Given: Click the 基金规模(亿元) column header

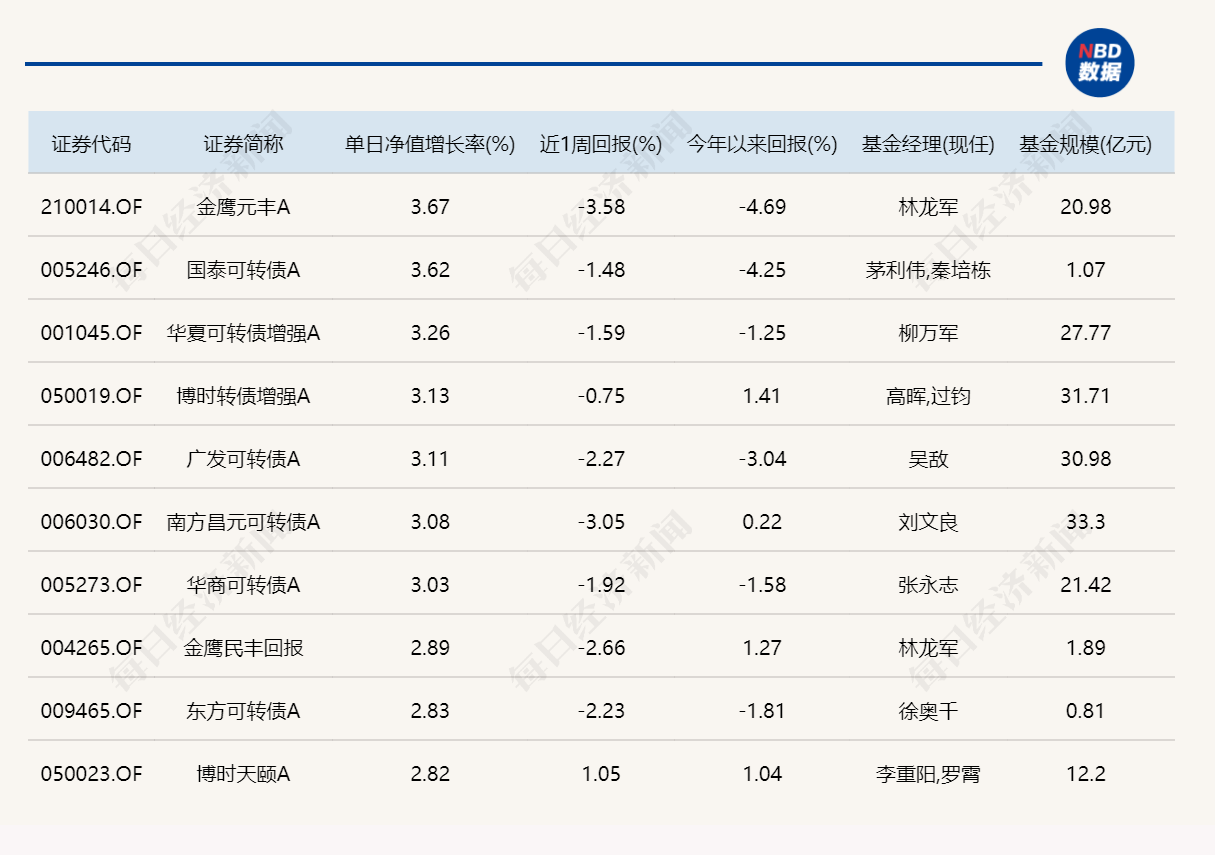Looking at the screenshot, I should (x=1085, y=144).
